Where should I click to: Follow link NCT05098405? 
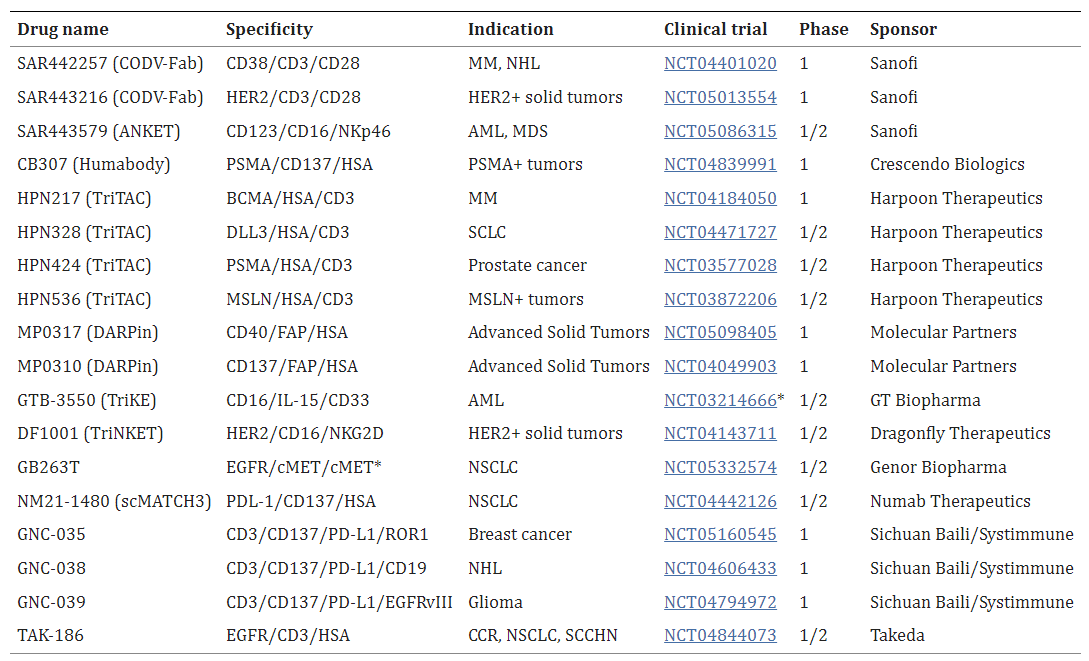pyautogui.click(x=720, y=333)
